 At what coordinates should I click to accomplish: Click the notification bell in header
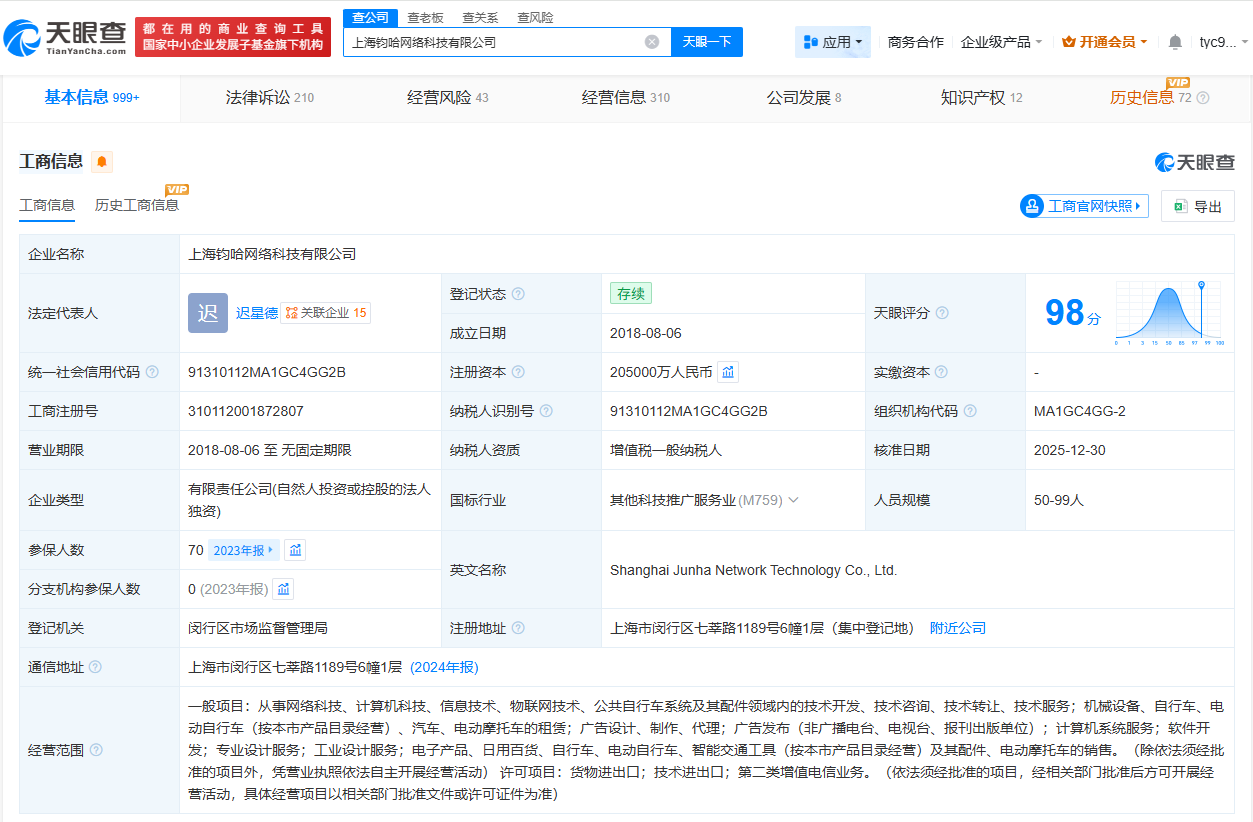1175,42
